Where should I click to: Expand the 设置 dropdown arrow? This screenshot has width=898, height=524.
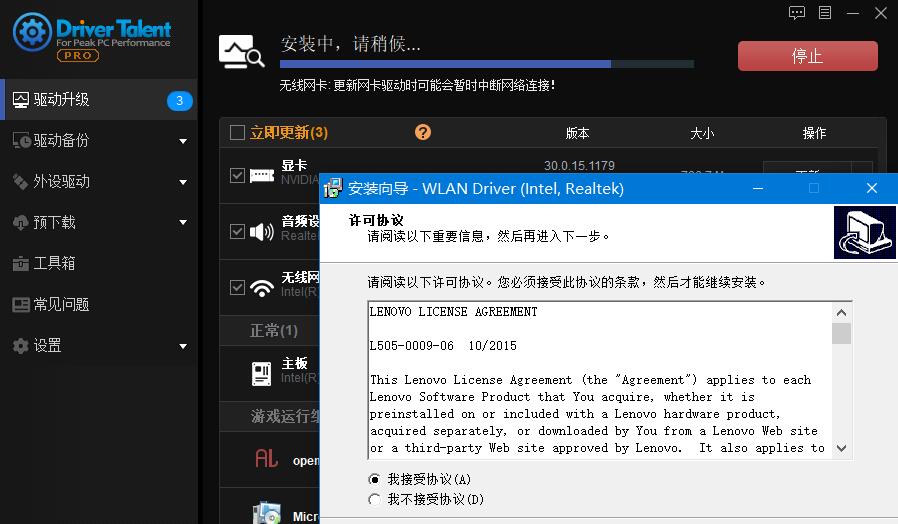click(183, 346)
